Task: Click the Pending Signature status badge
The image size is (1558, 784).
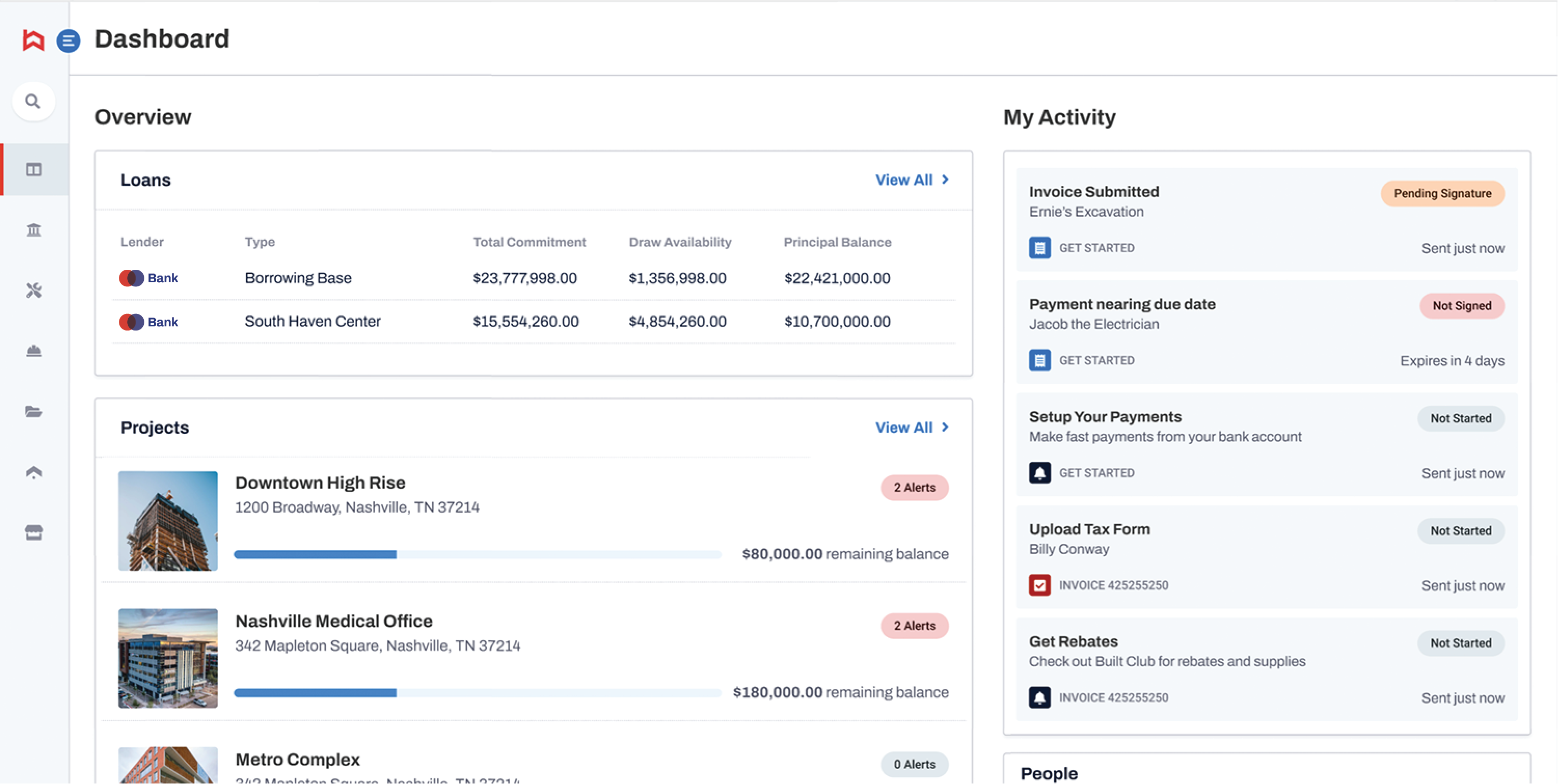Action: click(x=1442, y=194)
